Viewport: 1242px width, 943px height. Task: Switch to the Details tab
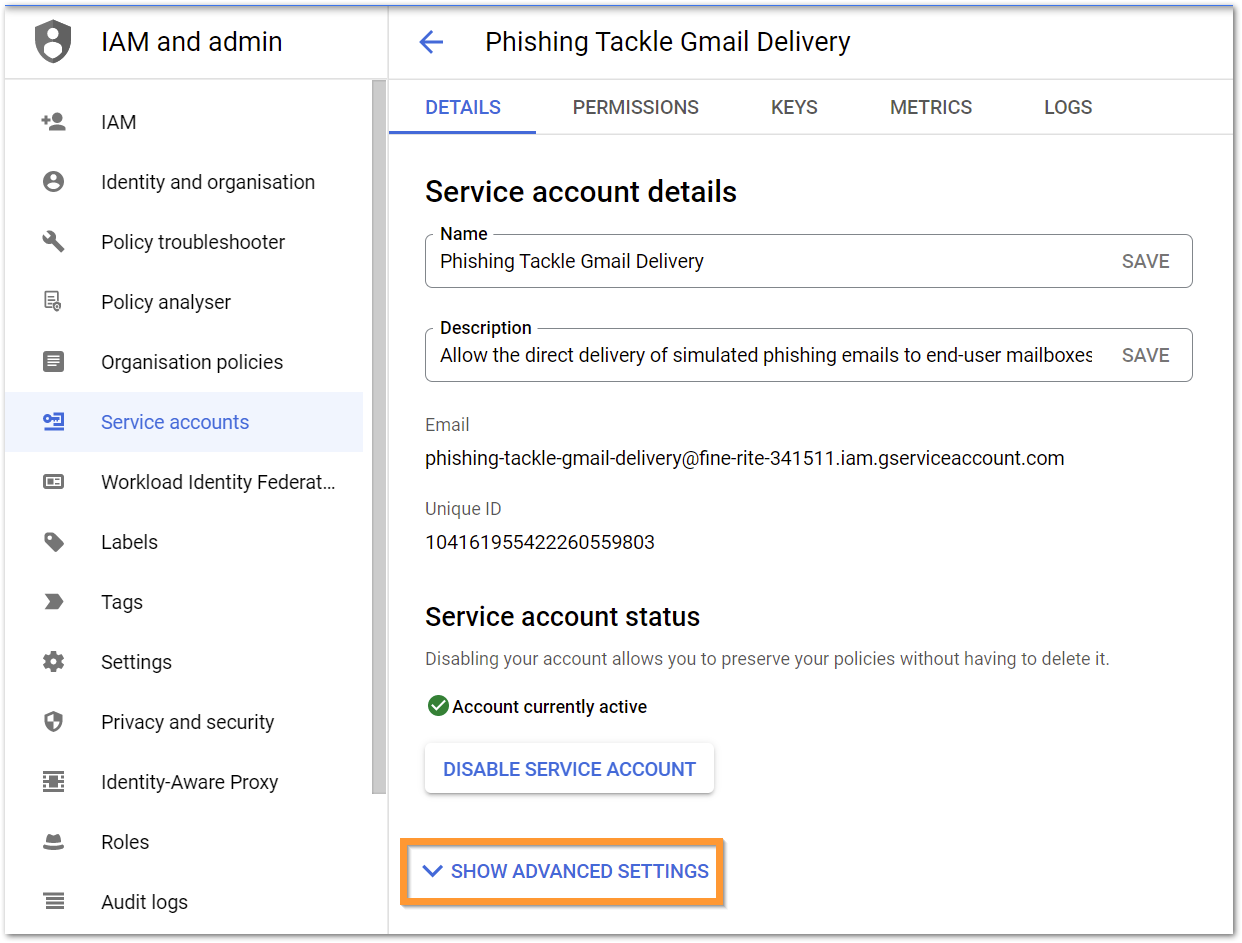[x=463, y=107]
